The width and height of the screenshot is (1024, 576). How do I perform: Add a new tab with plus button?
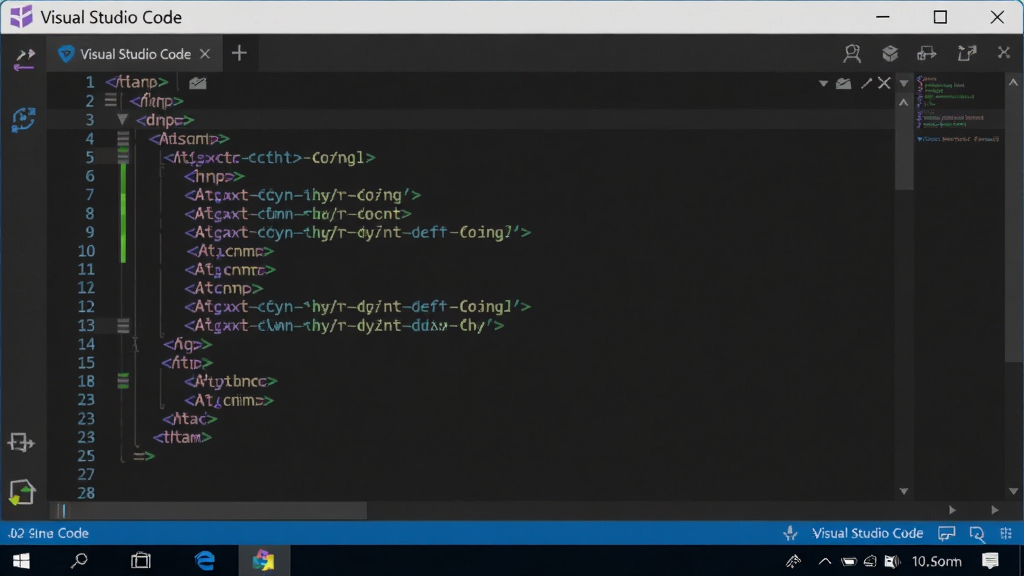pos(239,54)
